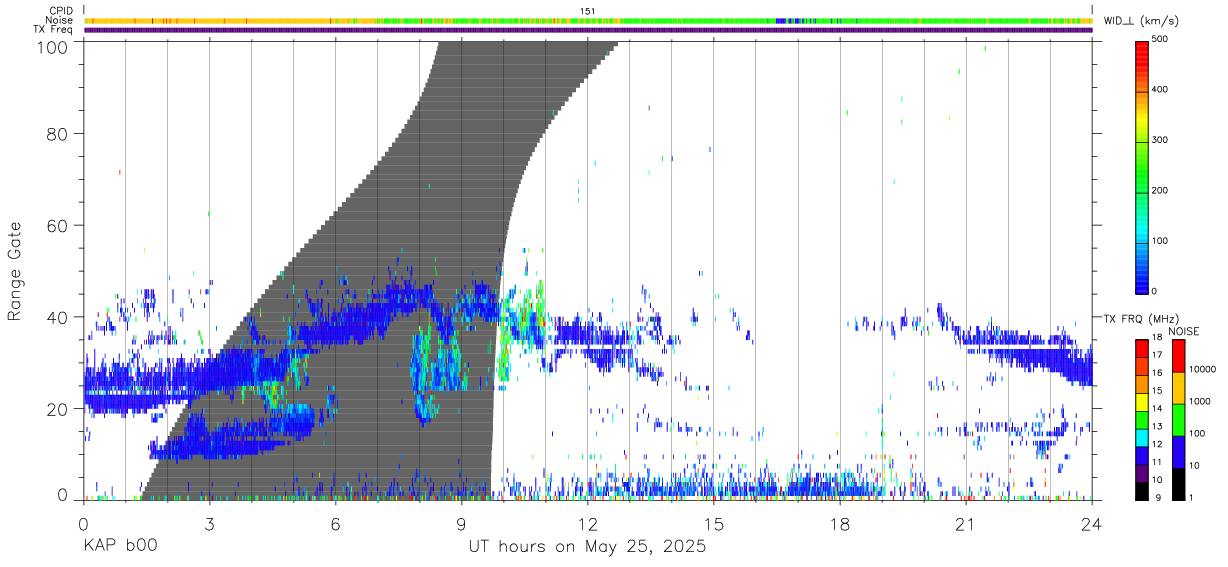Click the 400 tick on the width colorbar

1161,89
